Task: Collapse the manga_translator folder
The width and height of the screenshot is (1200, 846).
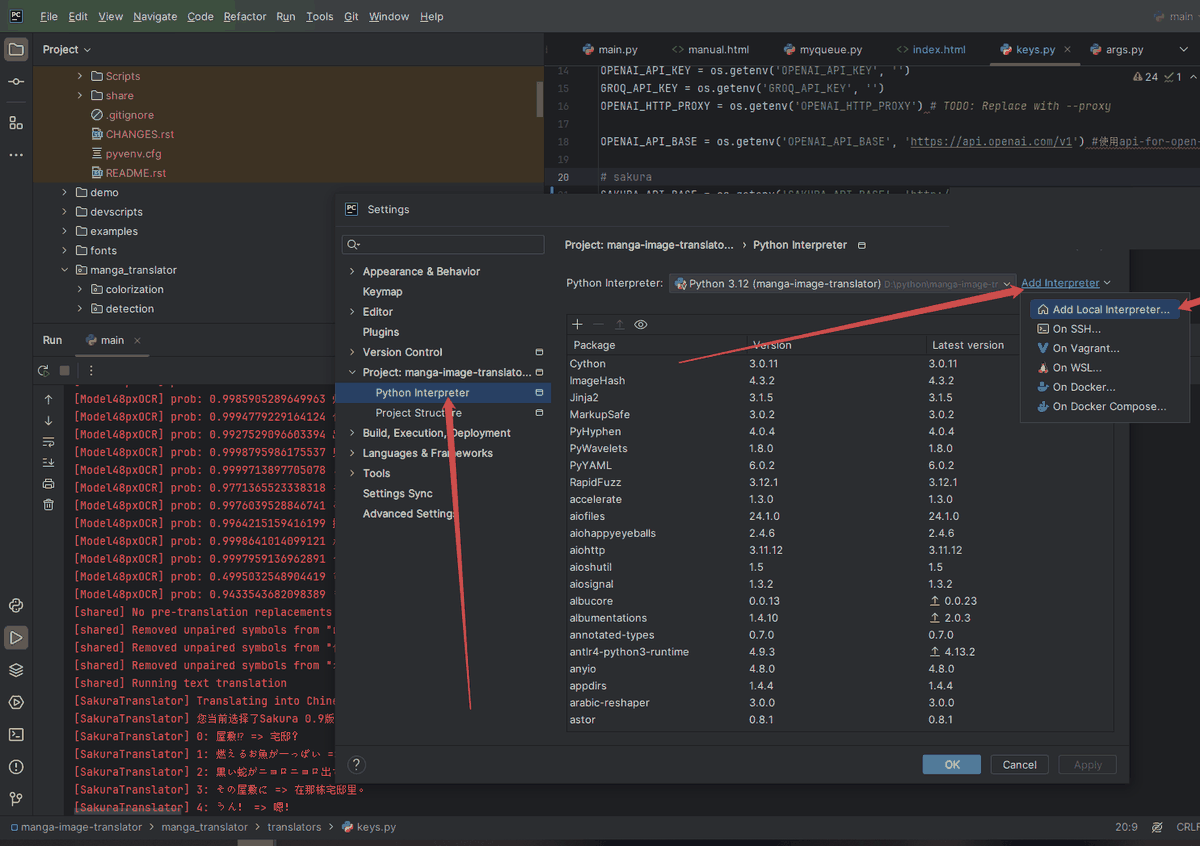Action: click(65, 270)
